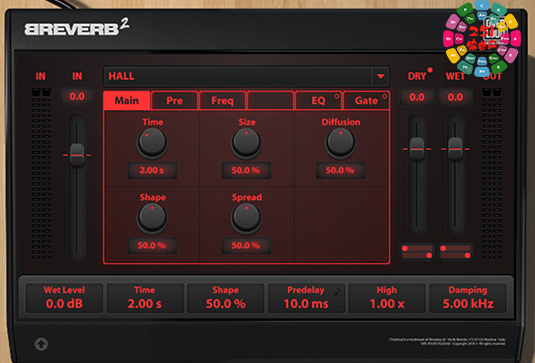Click the Size value field 50.0 %
The width and height of the screenshot is (535, 363).
pyautogui.click(x=246, y=170)
